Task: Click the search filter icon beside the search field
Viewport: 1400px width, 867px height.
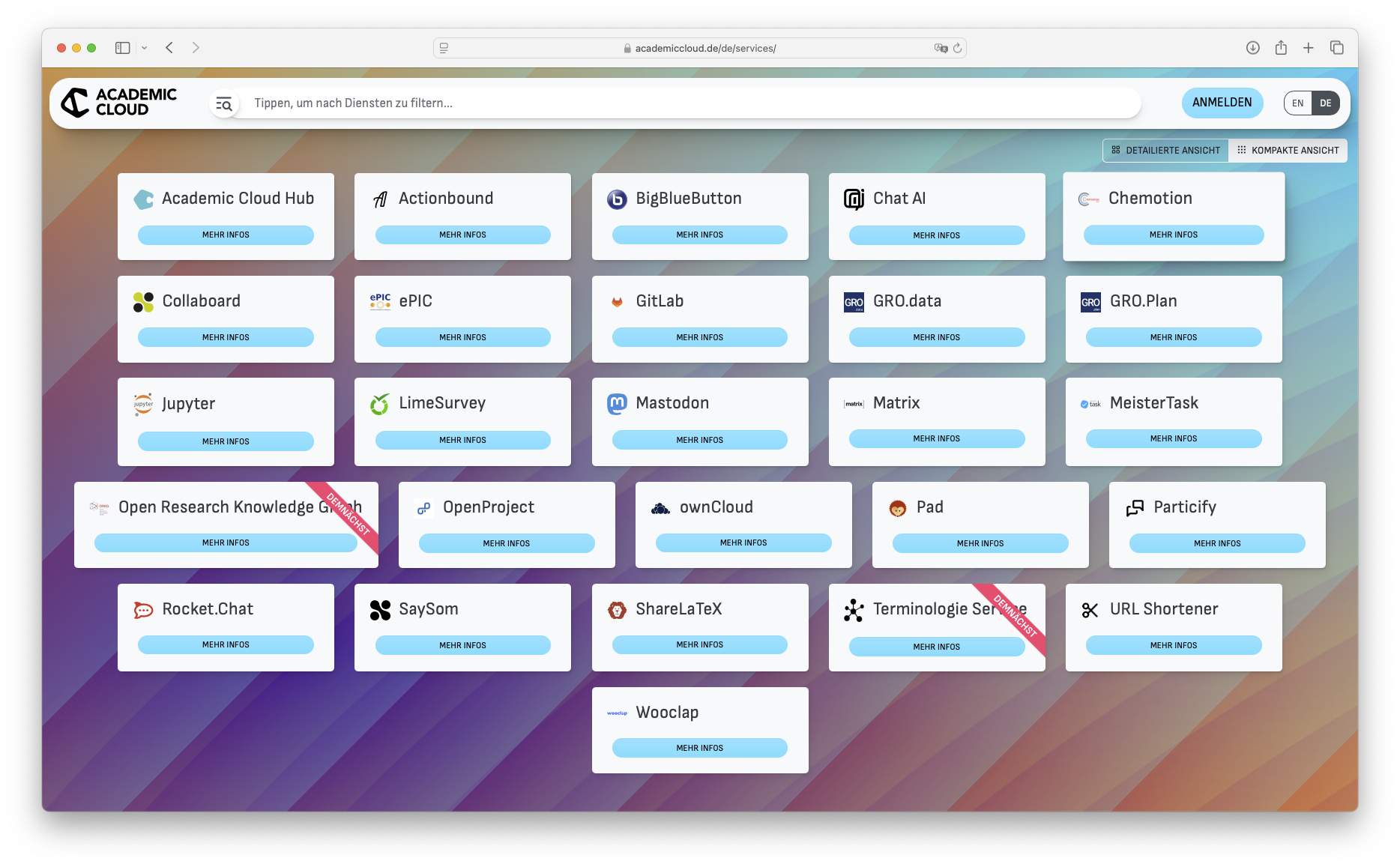Action: (x=224, y=103)
